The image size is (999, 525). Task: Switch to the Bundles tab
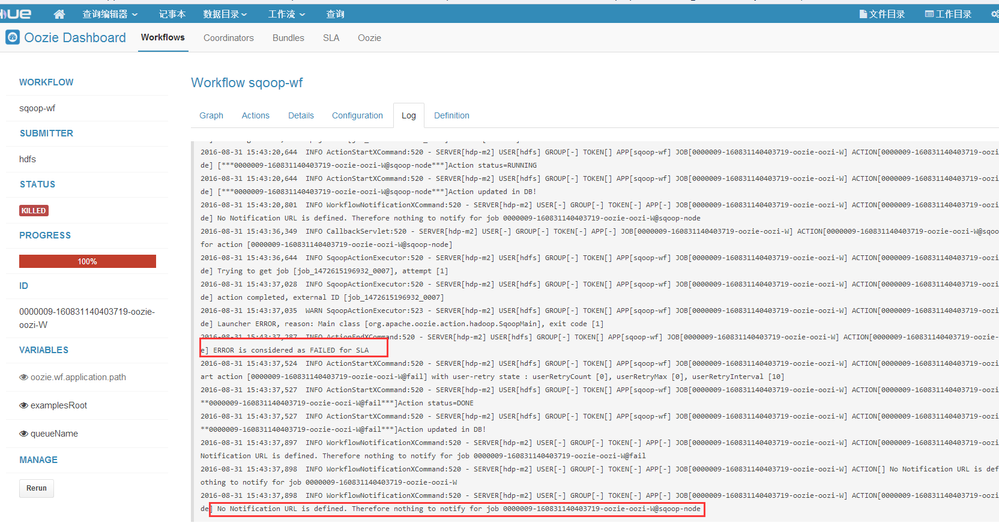288,38
